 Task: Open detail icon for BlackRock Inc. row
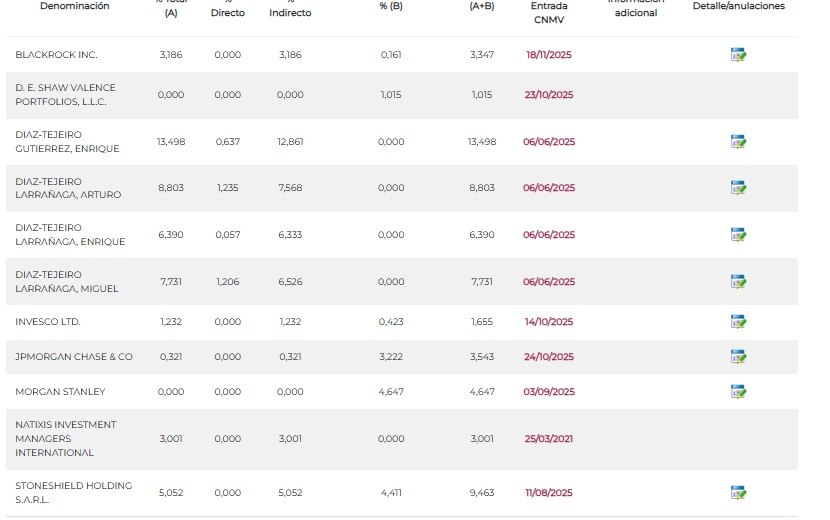(738, 55)
